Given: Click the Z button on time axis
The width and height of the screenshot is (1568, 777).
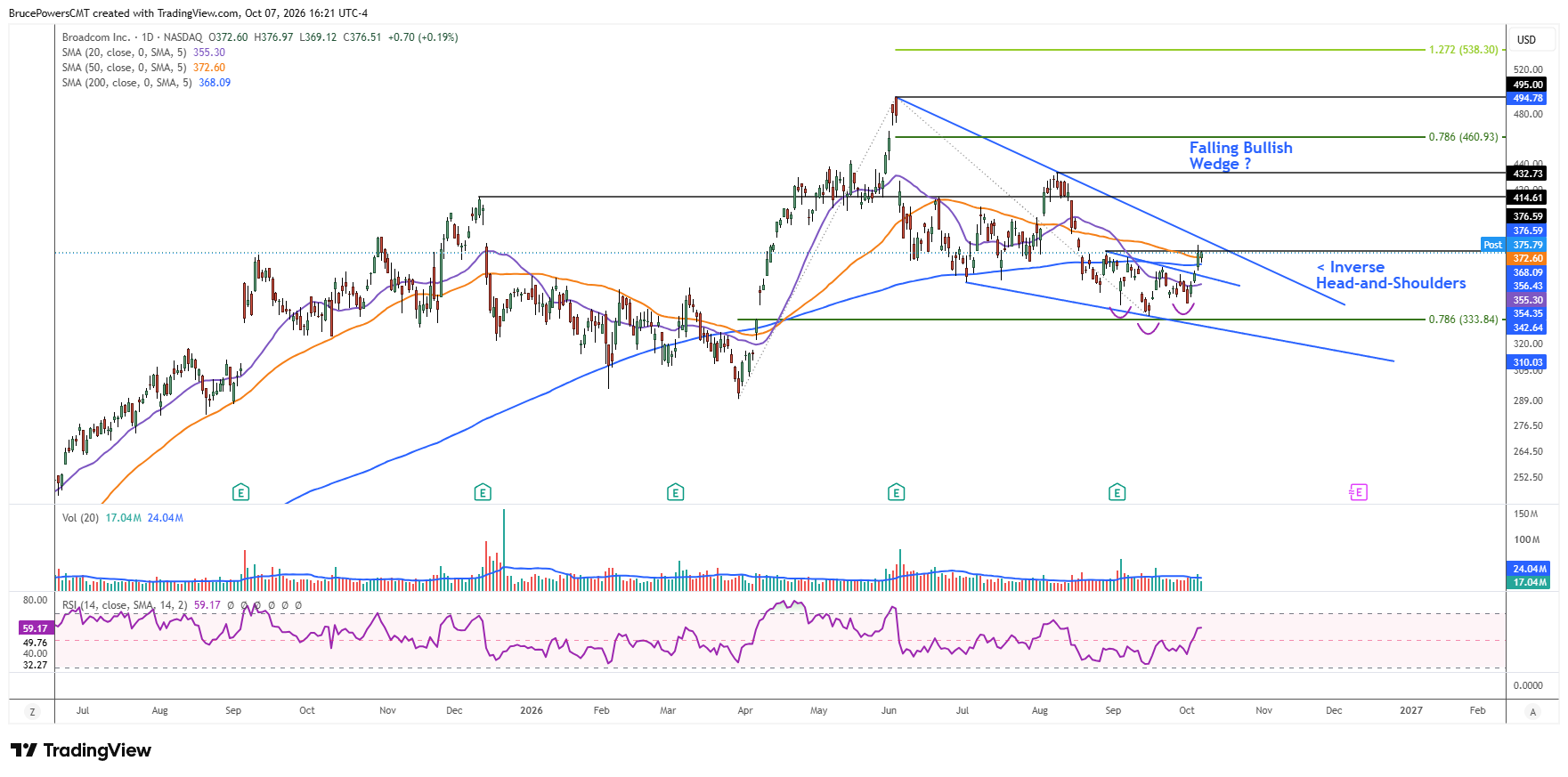Looking at the screenshot, I should pos(33,712).
